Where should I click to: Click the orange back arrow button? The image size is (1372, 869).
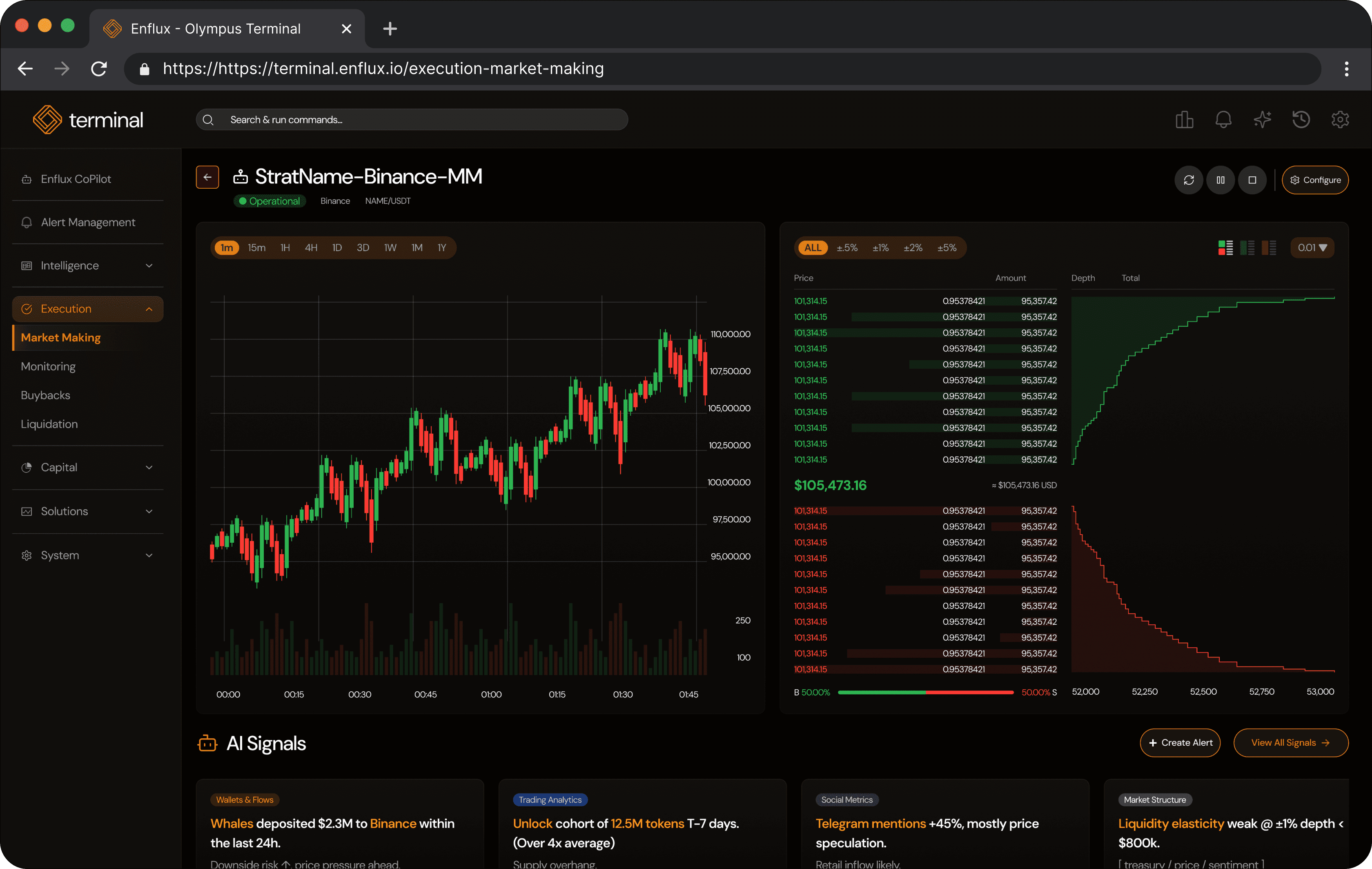tap(207, 177)
